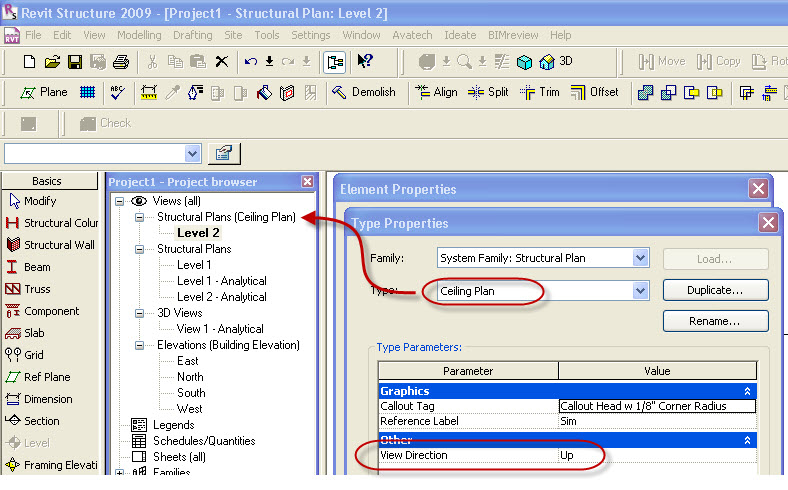Open Schedules/Quantities in project browser
The image size is (788, 490).
(204, 441)
